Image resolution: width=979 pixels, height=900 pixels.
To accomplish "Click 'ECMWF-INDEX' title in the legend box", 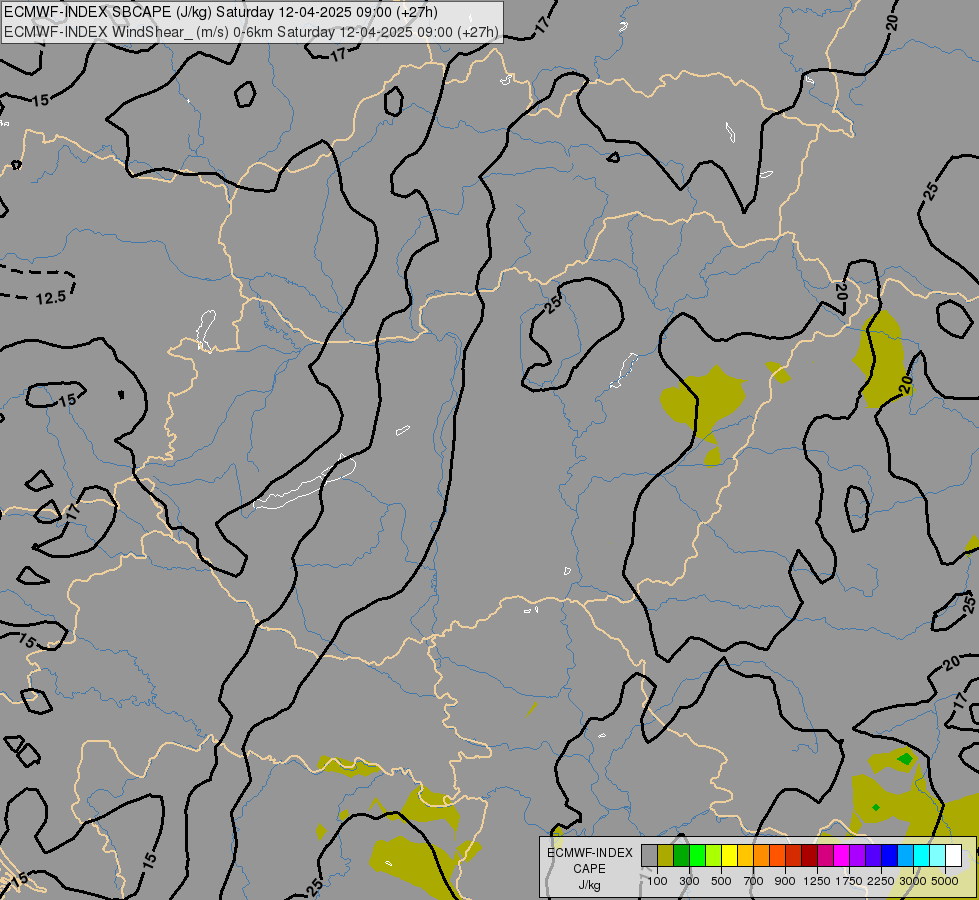I will [x=589, y=853].
